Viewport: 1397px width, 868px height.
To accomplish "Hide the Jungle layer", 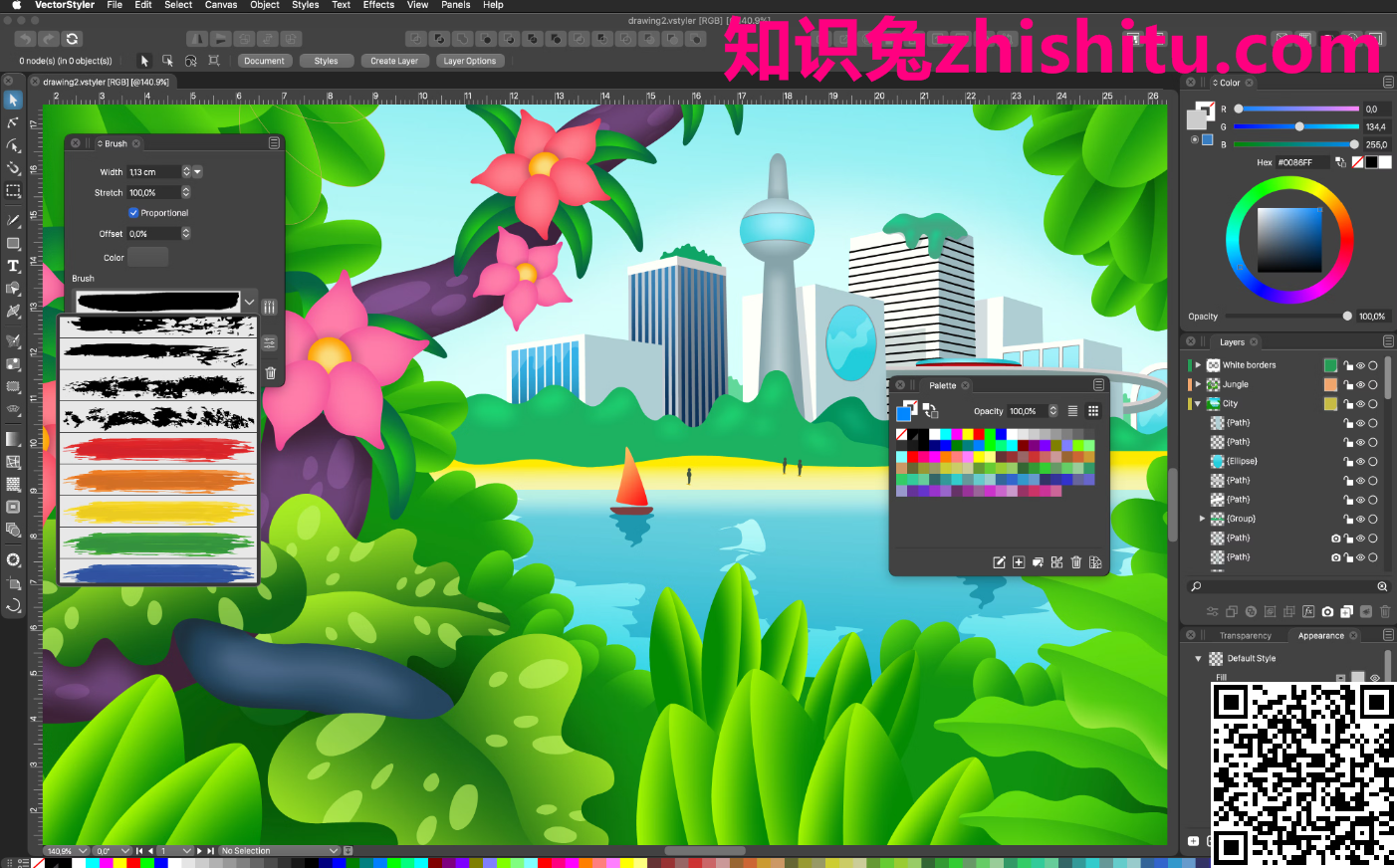I will coord(1360,384).
